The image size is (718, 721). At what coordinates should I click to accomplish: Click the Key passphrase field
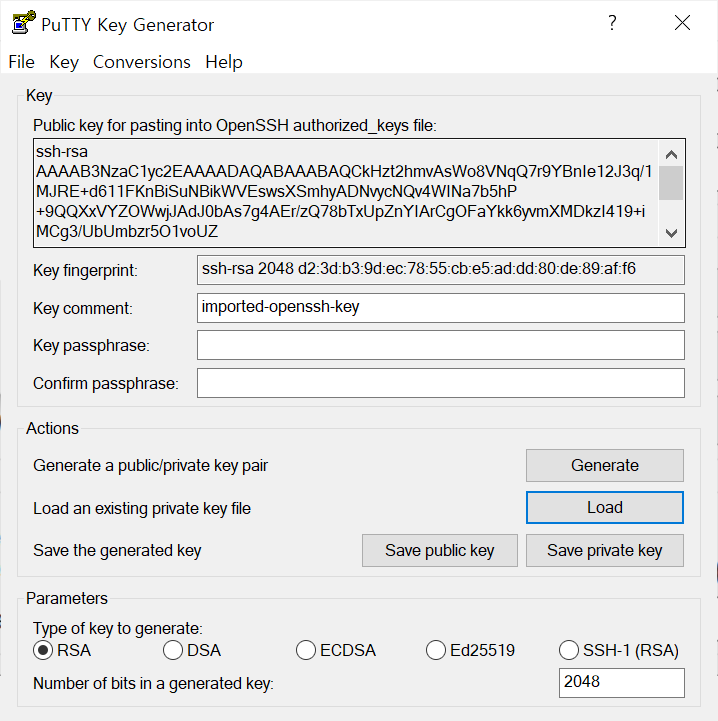point(441,345)
